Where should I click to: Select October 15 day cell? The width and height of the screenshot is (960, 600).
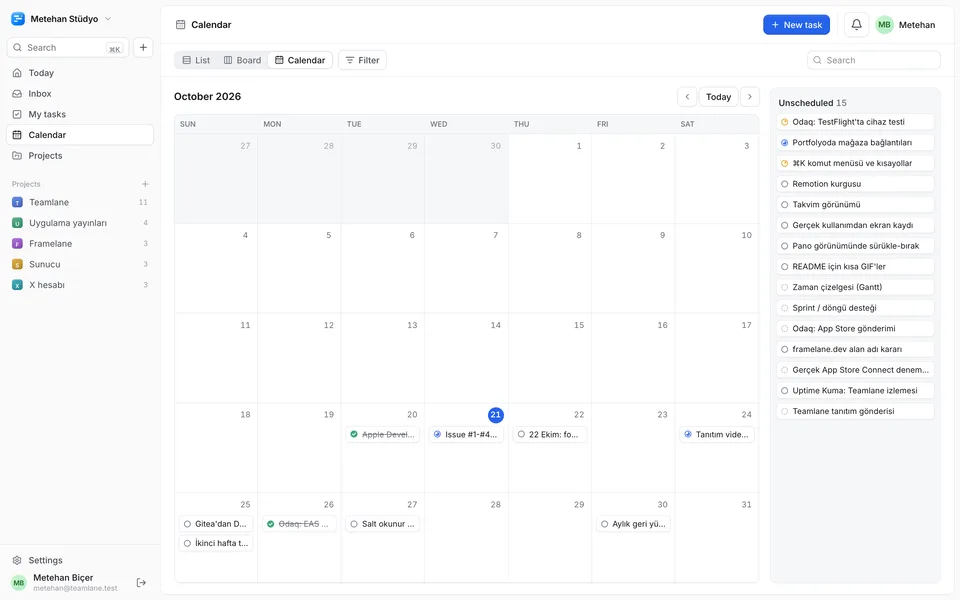coord(550,358)
